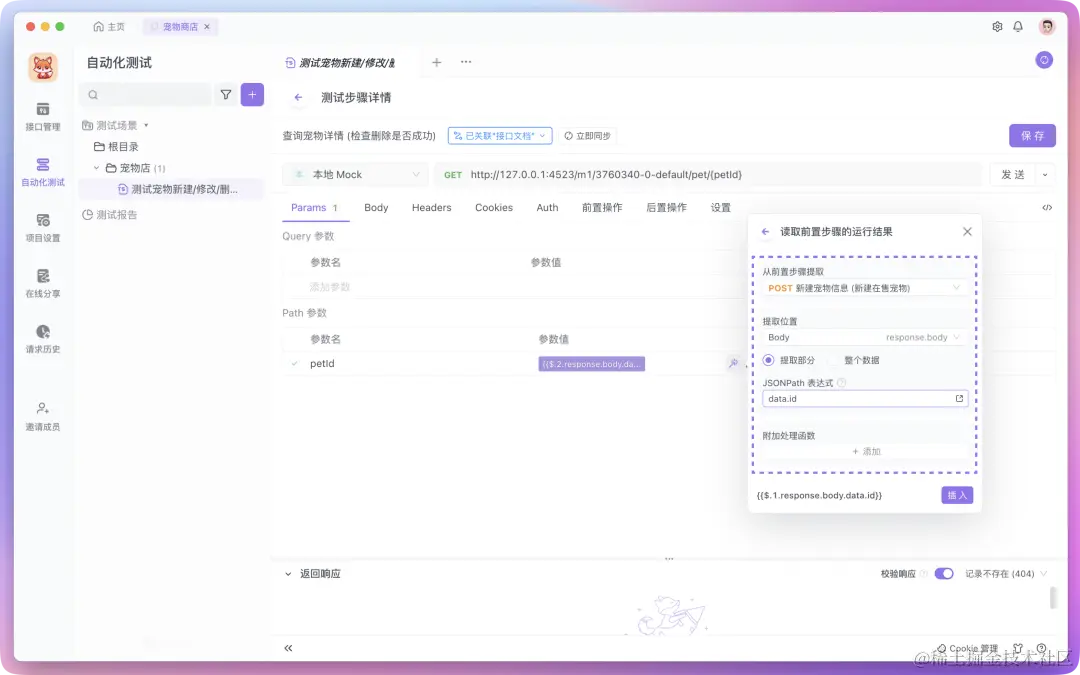Click the JSONPath 表达式 input showing data.id
Viewport: 1080px width, 675px height.
860,398
